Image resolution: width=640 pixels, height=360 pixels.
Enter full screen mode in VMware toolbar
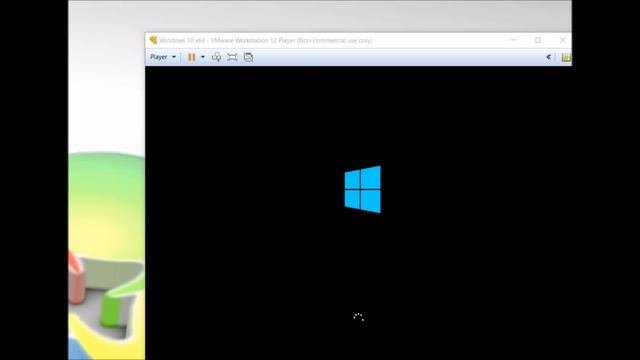232,57
